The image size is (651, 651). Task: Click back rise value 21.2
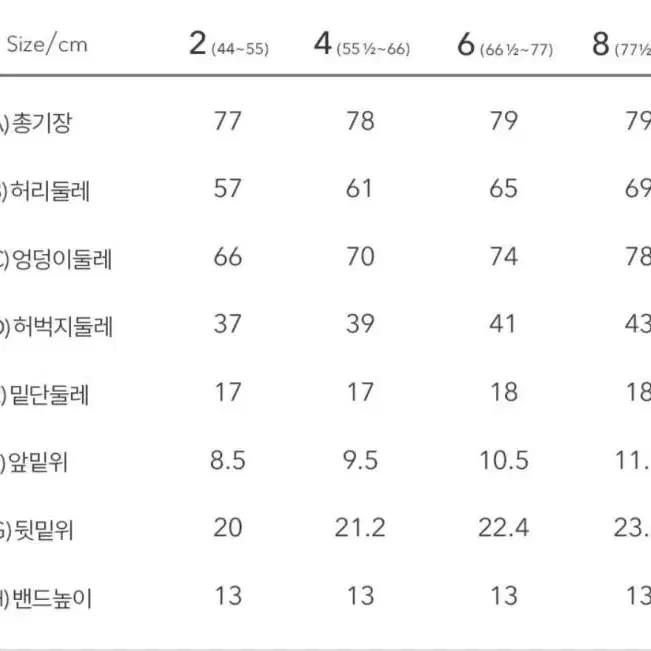pos(360,528)
